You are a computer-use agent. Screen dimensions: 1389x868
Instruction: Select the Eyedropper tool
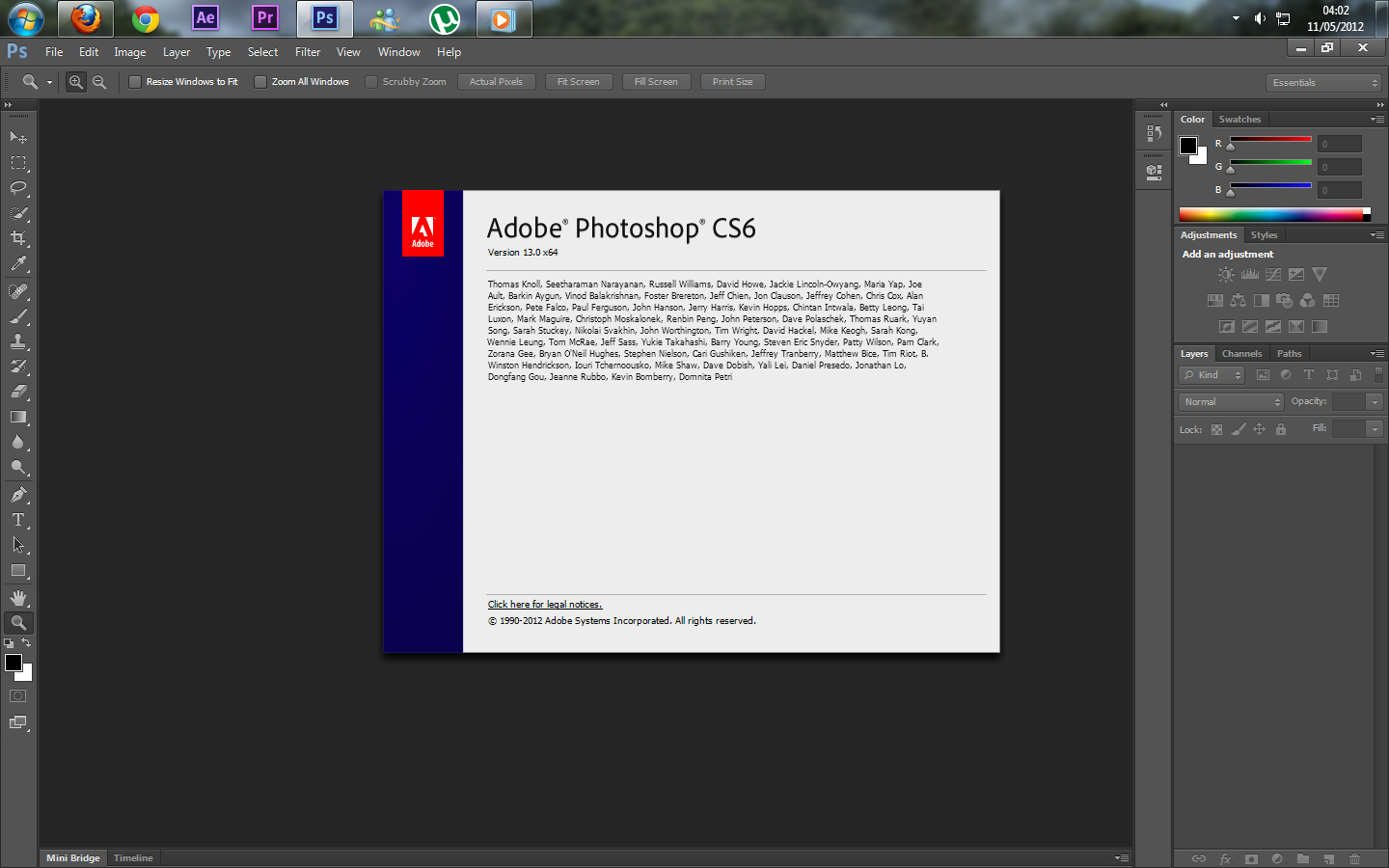click(18, 263)
